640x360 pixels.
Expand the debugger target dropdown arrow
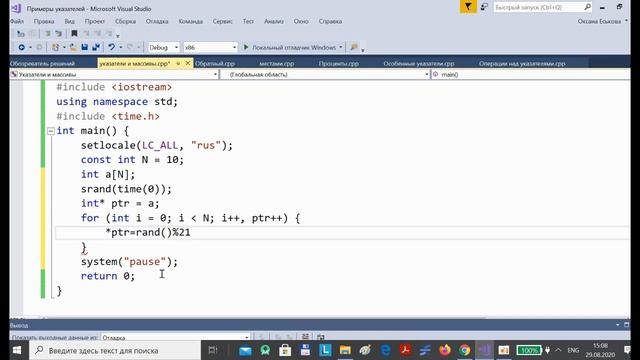point(341,47)
